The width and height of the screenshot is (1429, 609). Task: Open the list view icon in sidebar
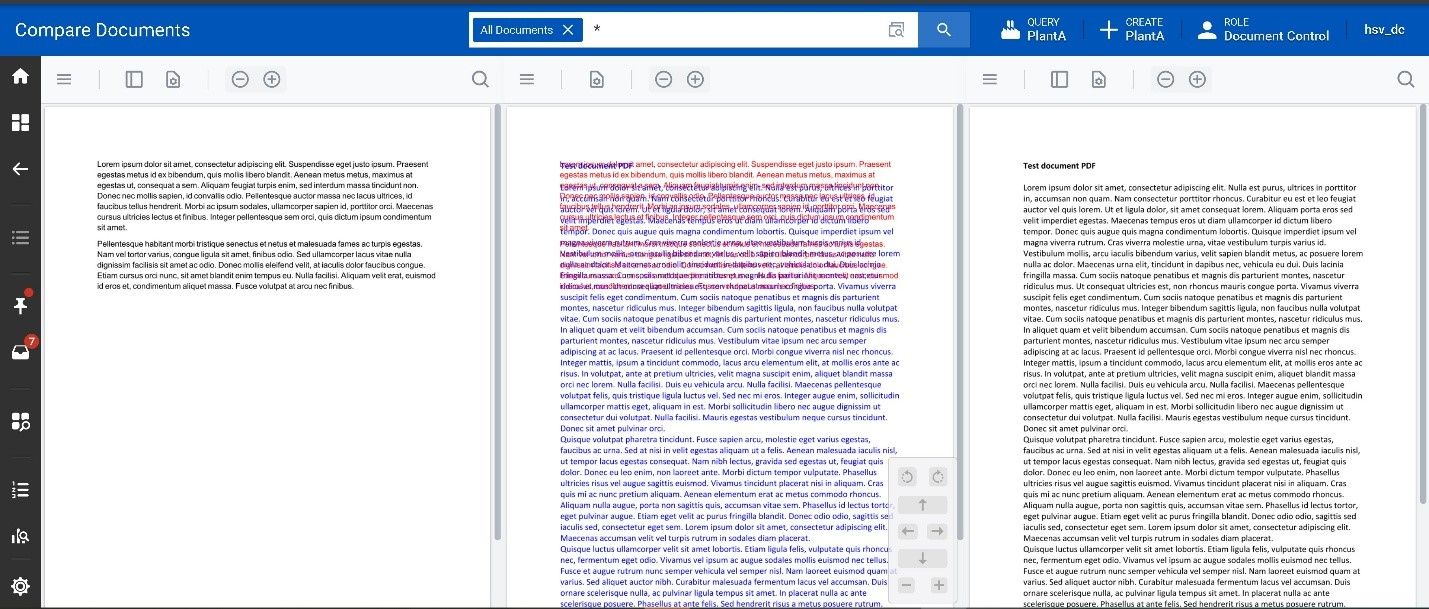(x=20, y=238)
